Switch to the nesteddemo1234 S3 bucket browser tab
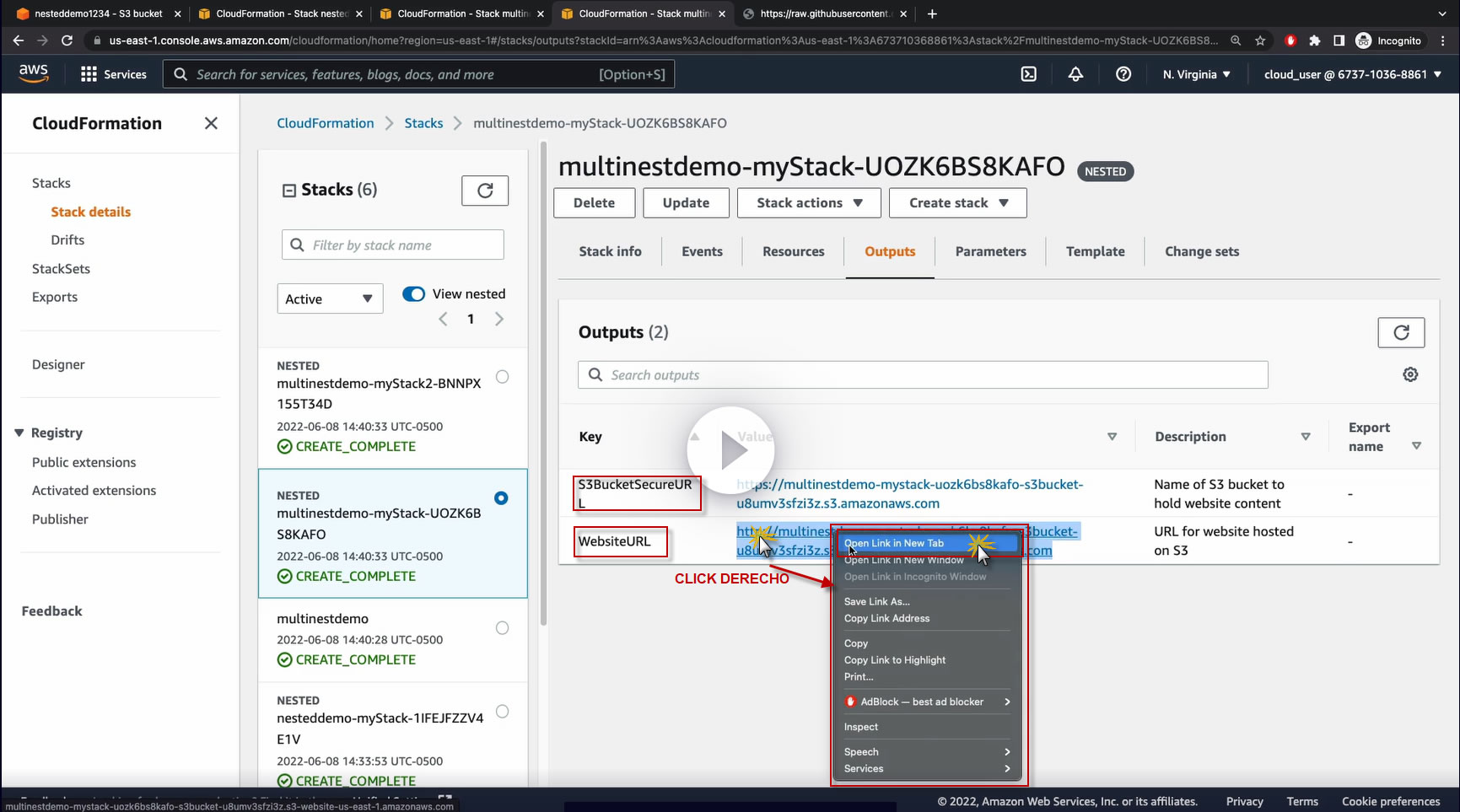Screen dimensions: 1460x812 (x=99, y=13)
